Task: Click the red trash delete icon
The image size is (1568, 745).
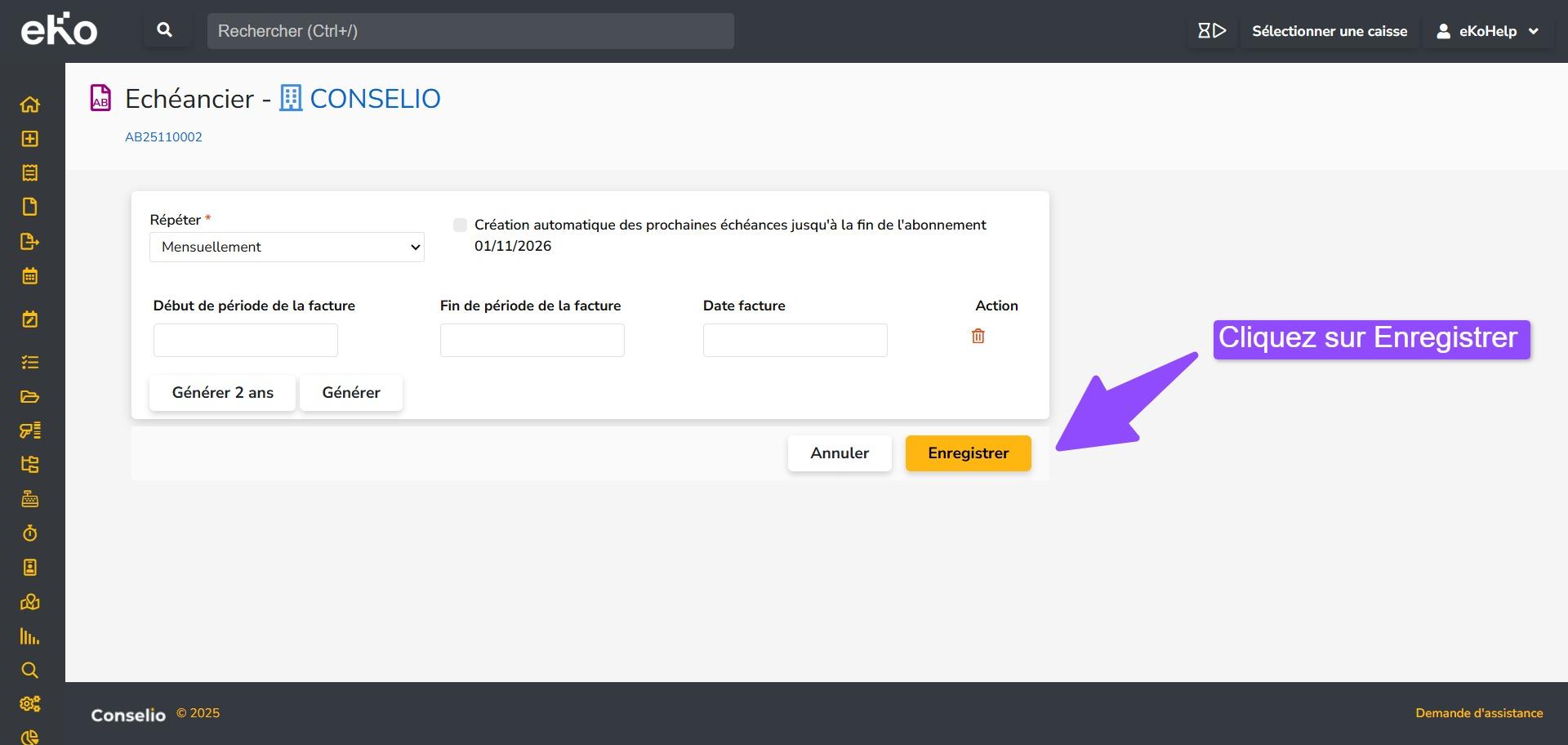Action: pyautogui.click(x=978, y=337)
